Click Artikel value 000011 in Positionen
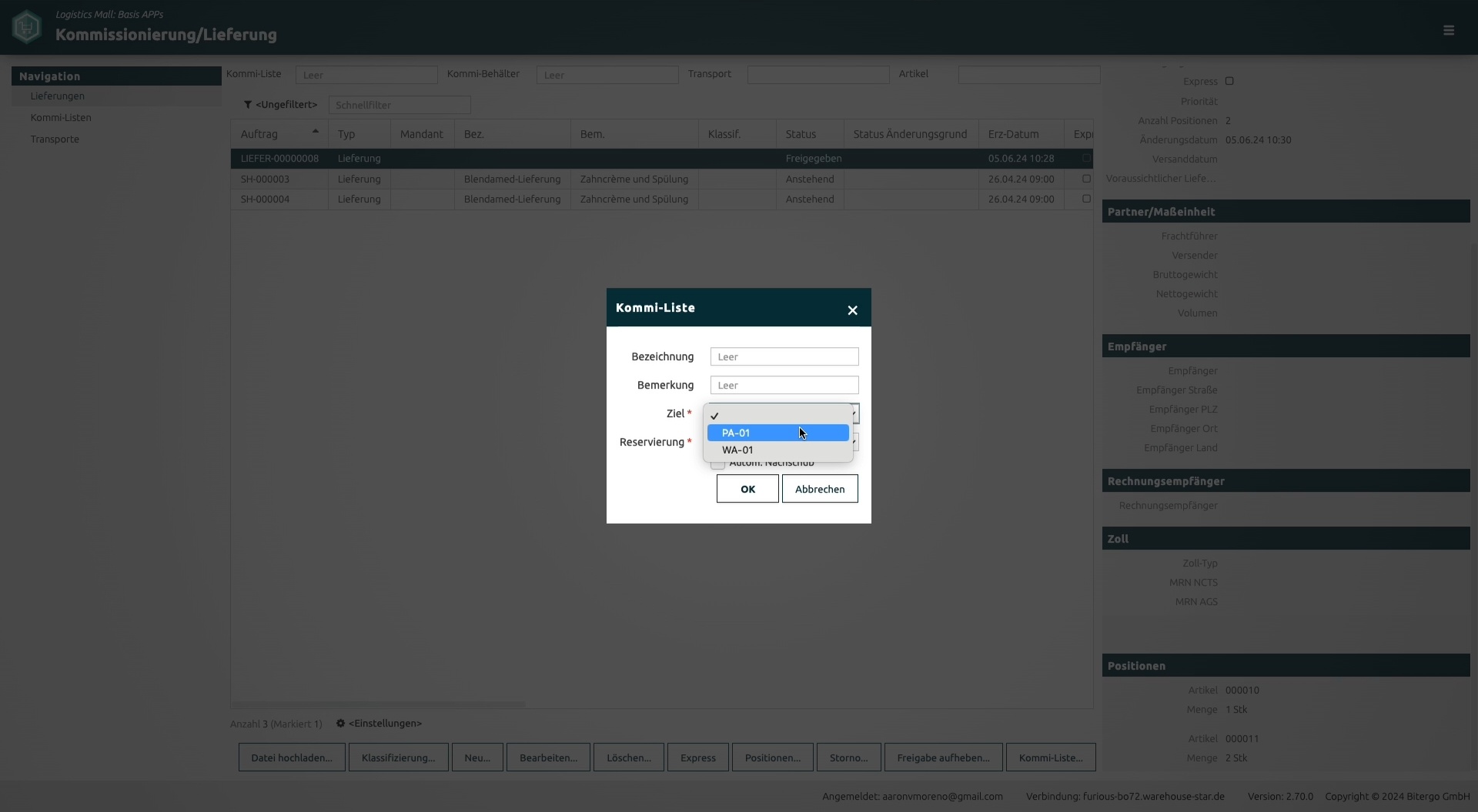Screen dimensions: 1478x812 pos(1242,739)
